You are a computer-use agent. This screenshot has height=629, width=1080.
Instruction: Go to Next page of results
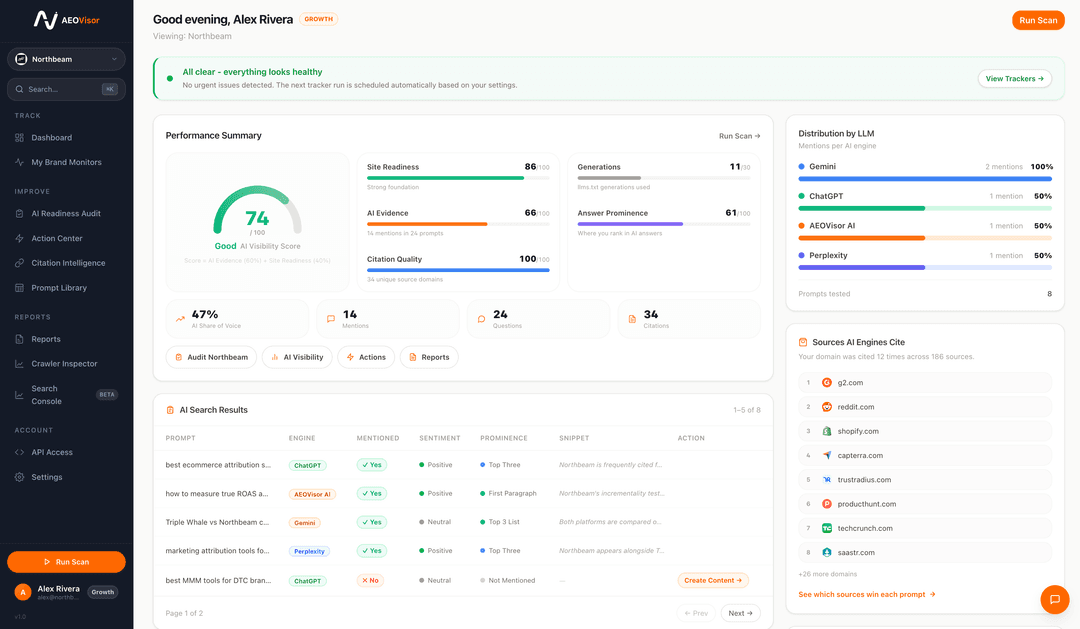pyautogui.click(x=740, y=613)
